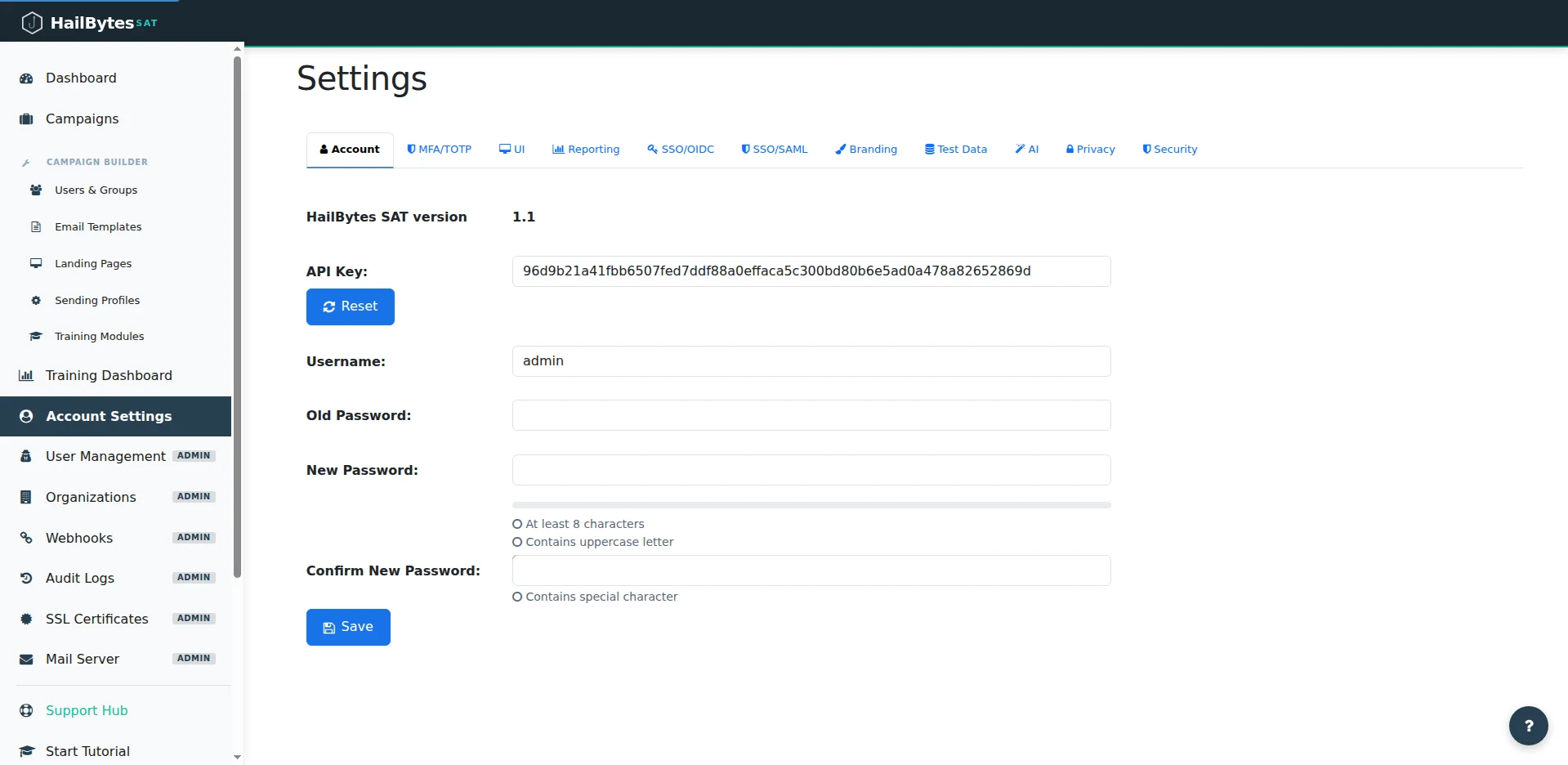Click the Webhooks link icon
The width and height of the screenshot is (1568, 765).
click(x=25, y=537)
